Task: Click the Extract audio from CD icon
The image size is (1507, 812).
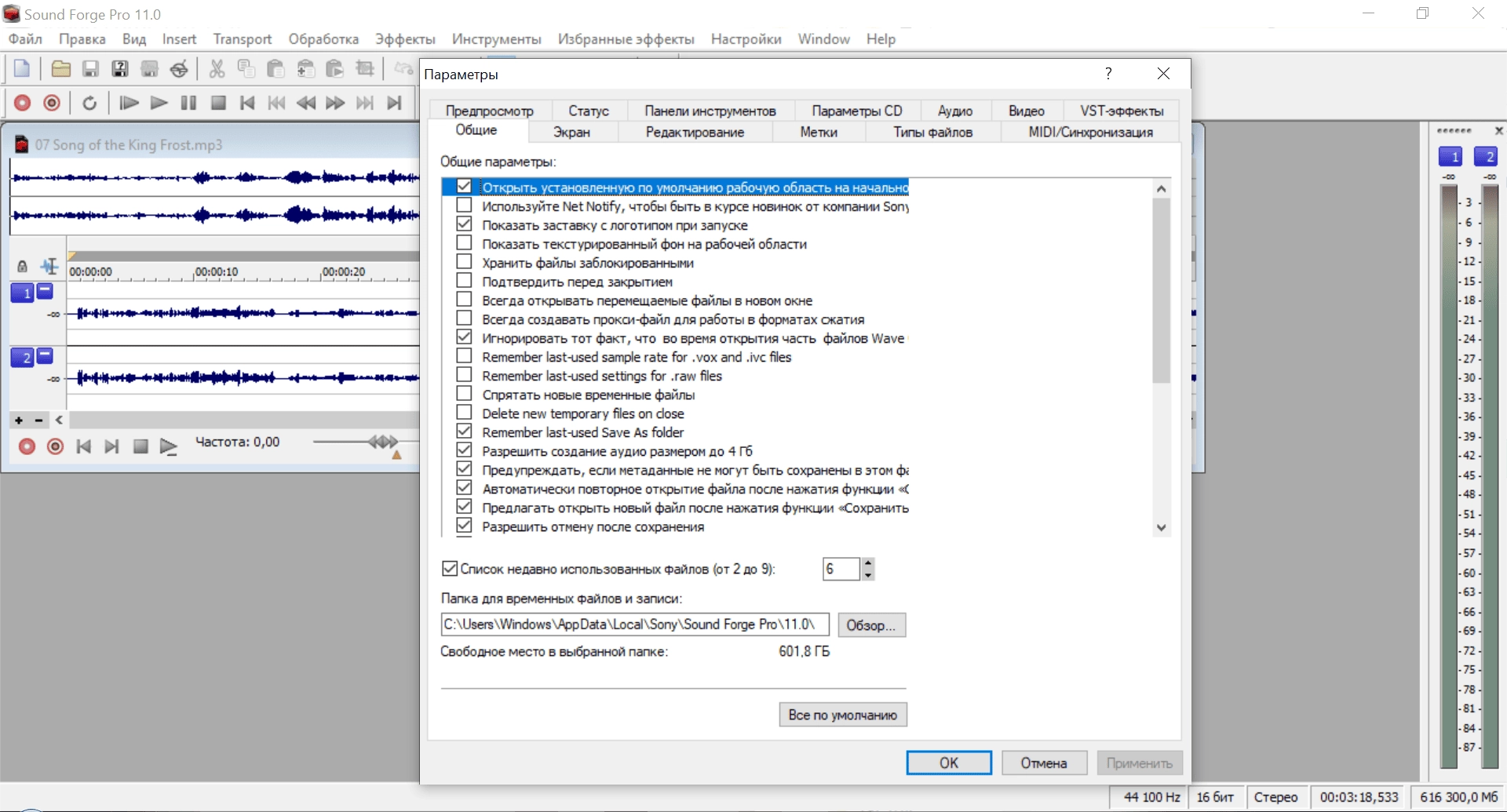Action: (x=179, y=69)
